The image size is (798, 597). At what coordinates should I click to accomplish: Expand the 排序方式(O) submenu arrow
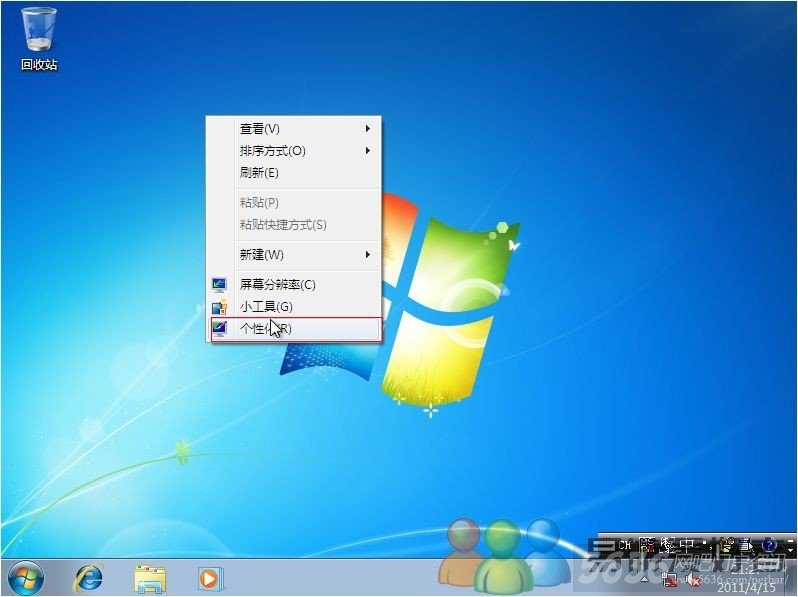(x=367, y=151)
